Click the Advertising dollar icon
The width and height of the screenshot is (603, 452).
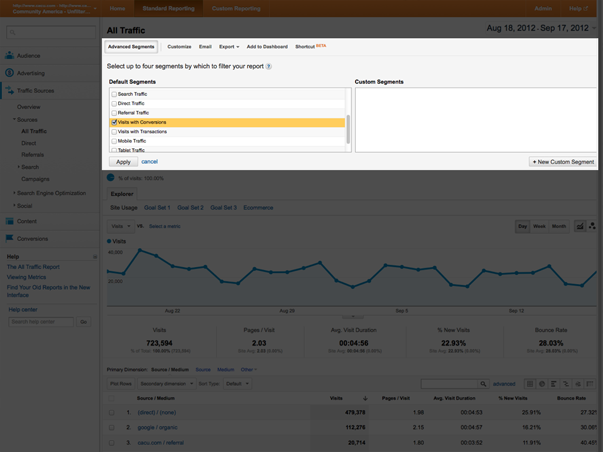(9, 73)
